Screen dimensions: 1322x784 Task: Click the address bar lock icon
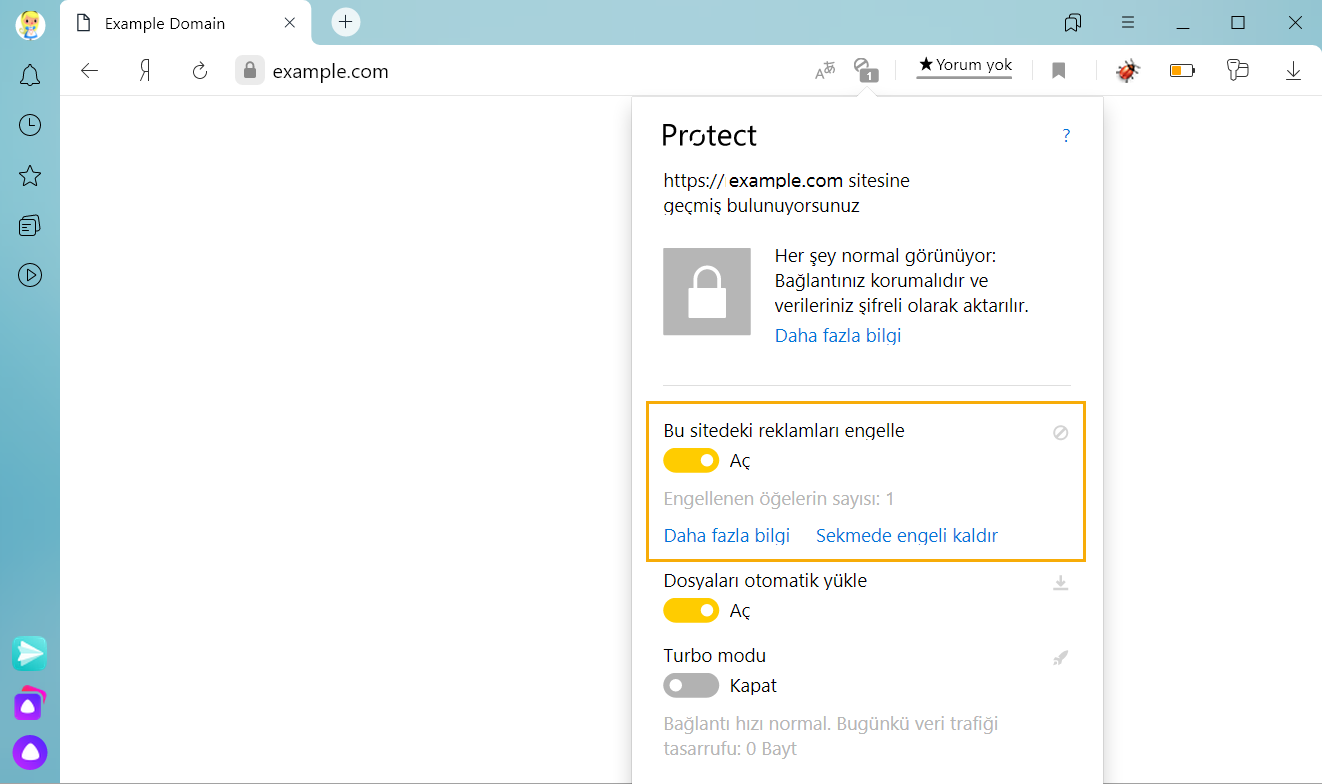(250, 71)
